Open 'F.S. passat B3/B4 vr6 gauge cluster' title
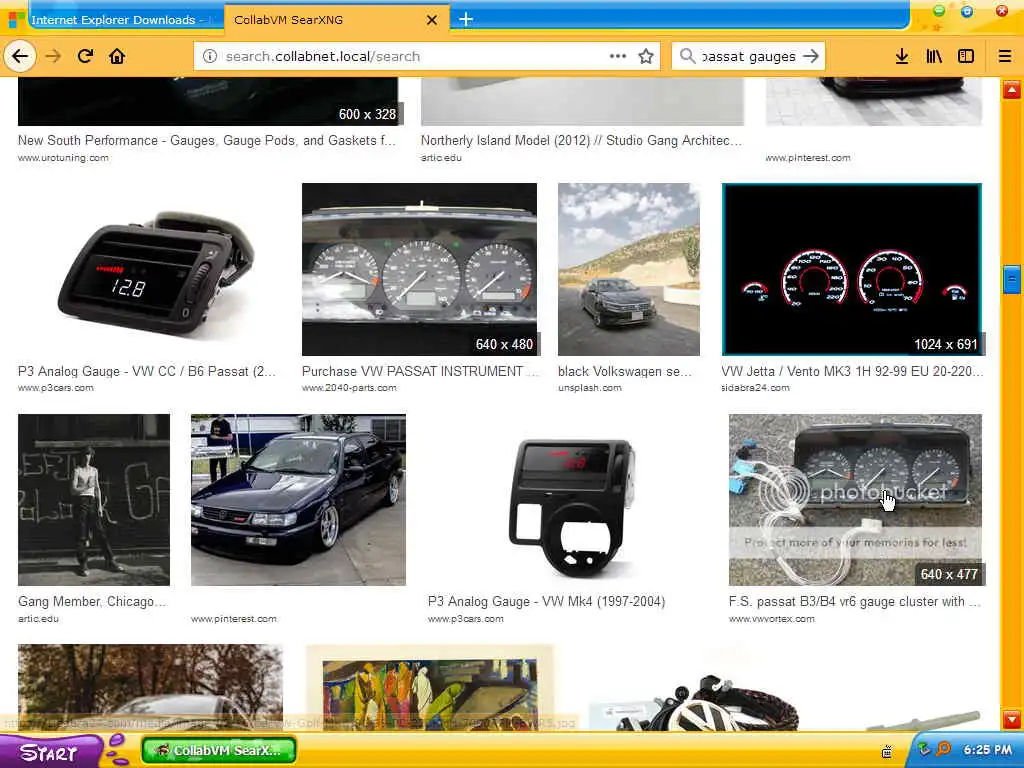The width and height of the screenshot is (1024, 768). pyautogui.click(x=855, y=601)
